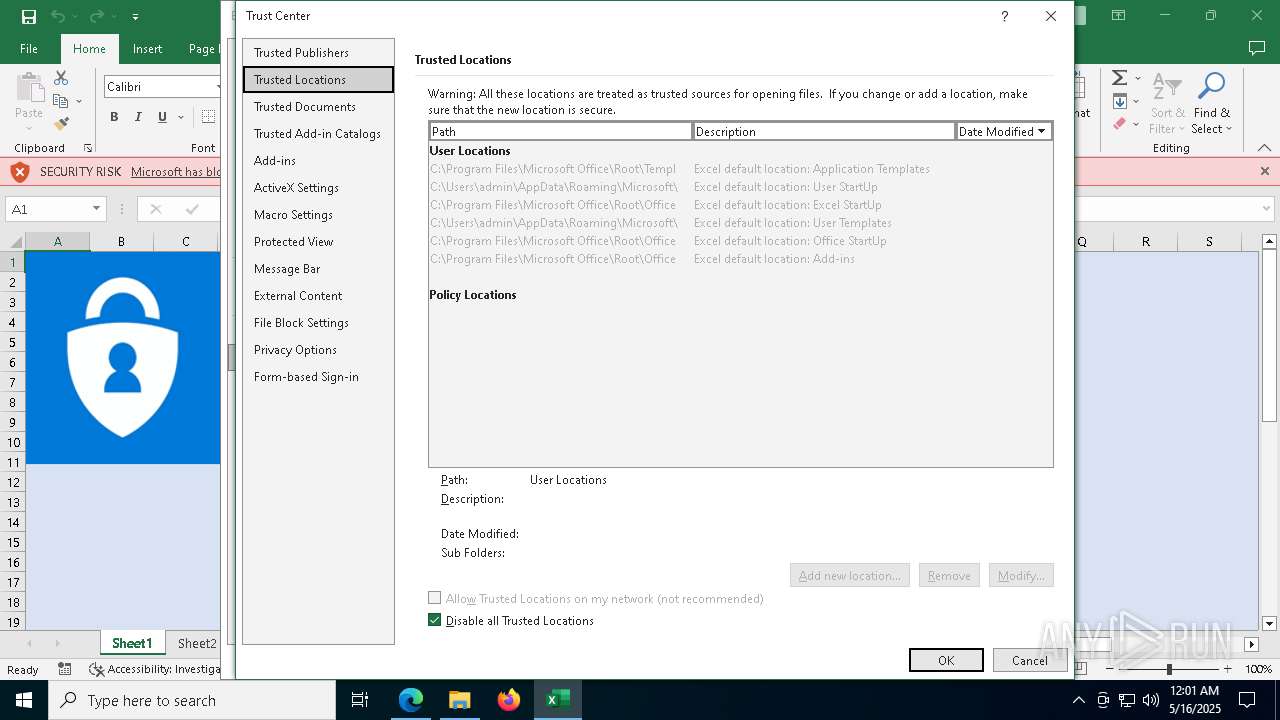Viewport: 1280px width, 720px height.
Task: Expand the formula bar chevron
Action: (x=1266, y=209)
